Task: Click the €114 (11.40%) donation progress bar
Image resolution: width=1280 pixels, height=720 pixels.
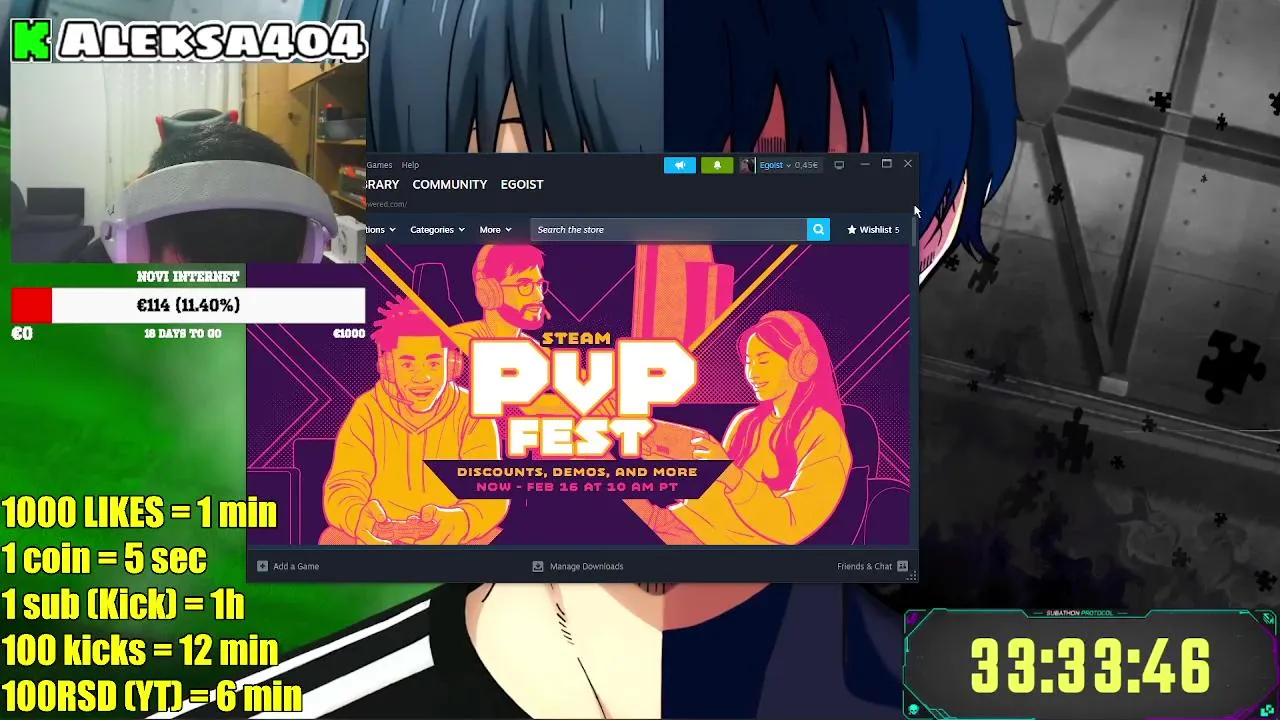Action: (188, 305)
